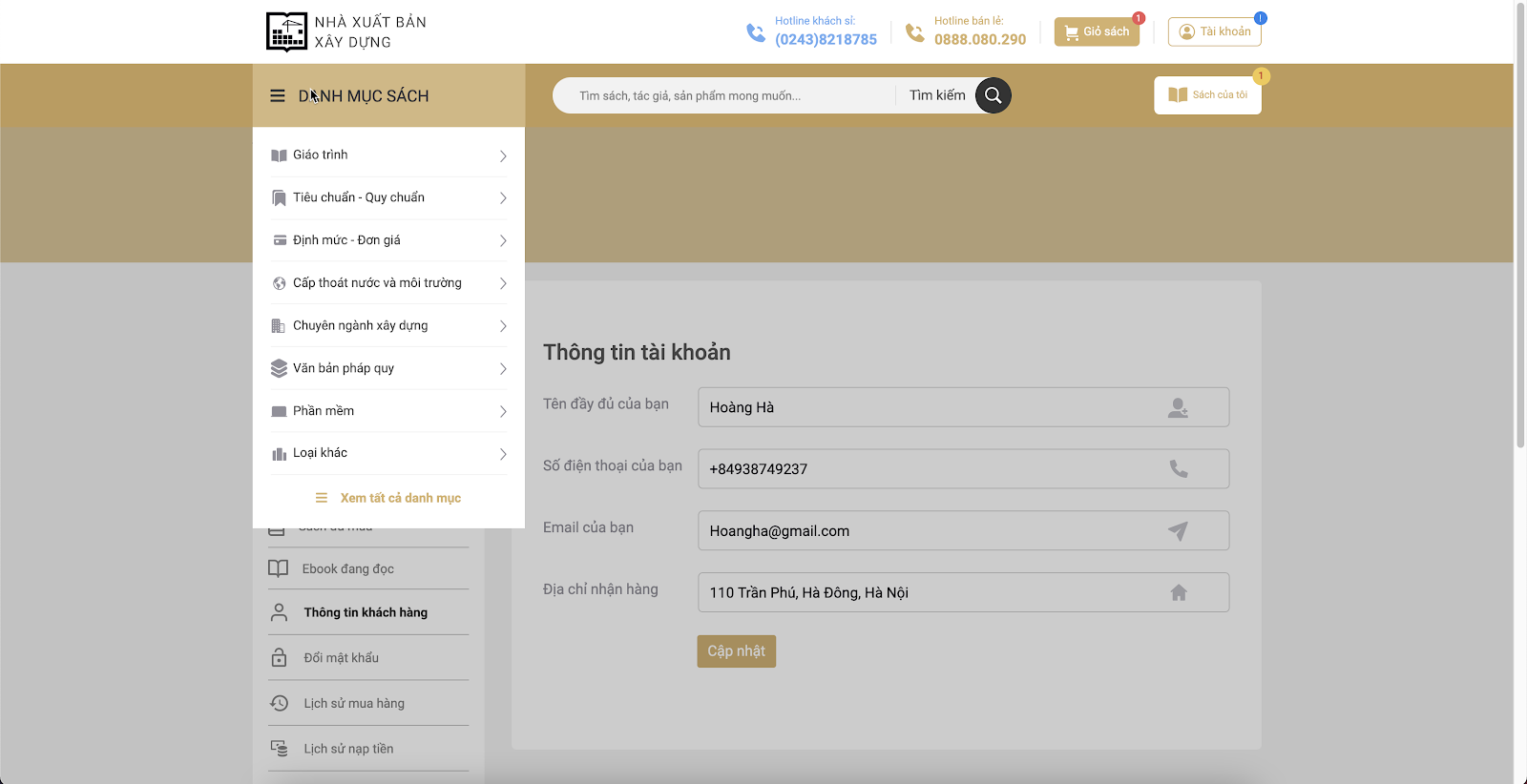1527x784 pixels.
Task: Select Lịch sử mua hàng in the sidebar
Action: click(368, 703)
